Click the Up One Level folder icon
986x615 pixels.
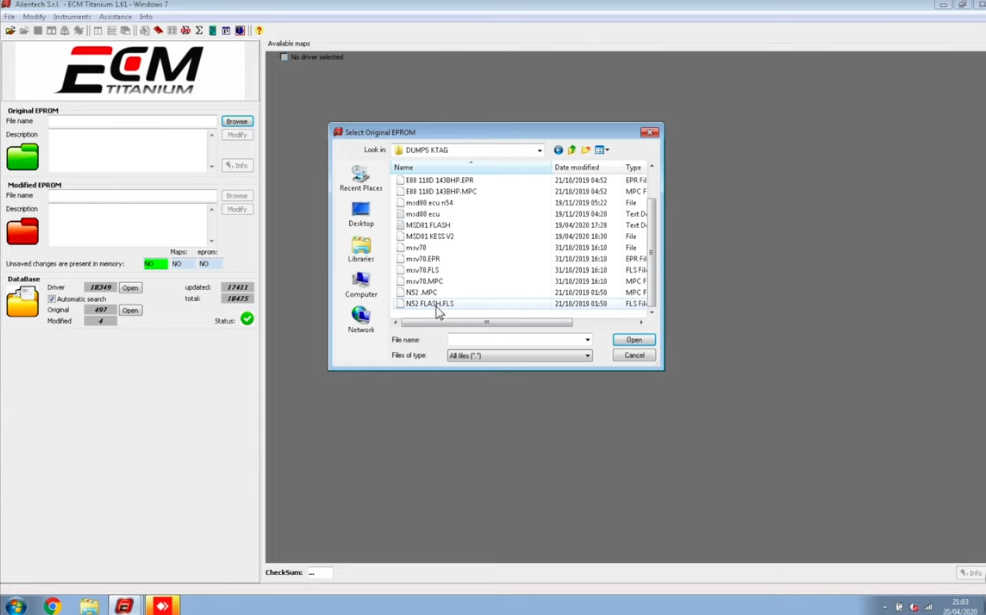572,150
